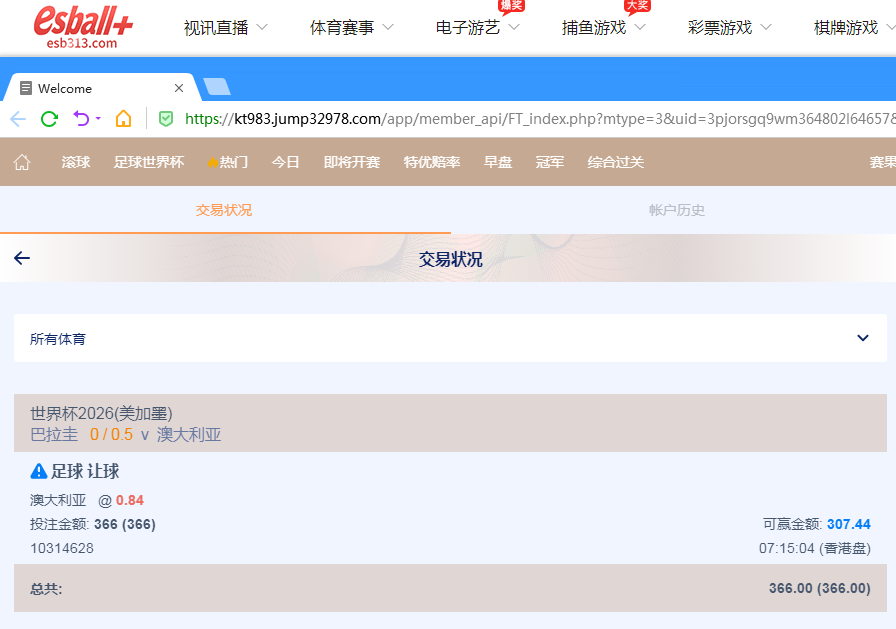The width and height of the screenshot is (896, 629).
Task: Click the bet amount 366 (366)
Action: click(x=125, y=524)
